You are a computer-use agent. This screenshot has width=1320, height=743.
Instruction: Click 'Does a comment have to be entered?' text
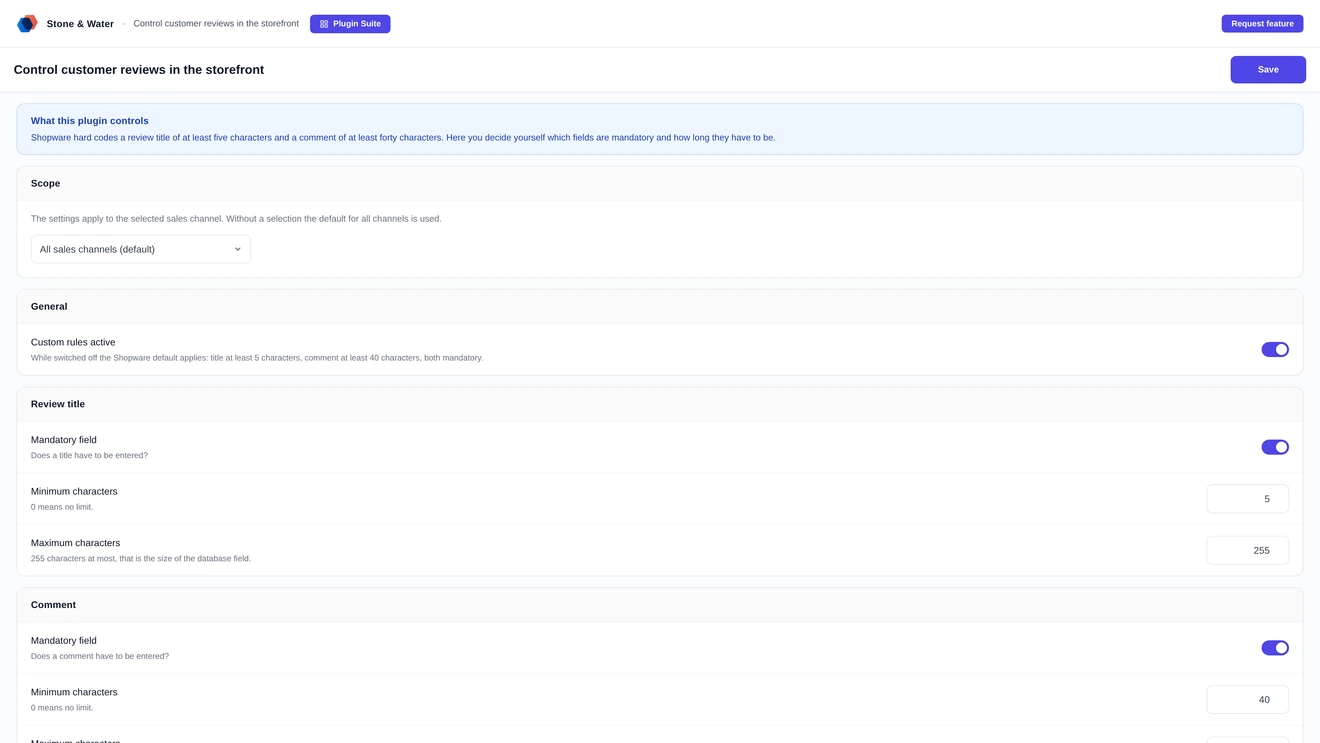point(100,657)
